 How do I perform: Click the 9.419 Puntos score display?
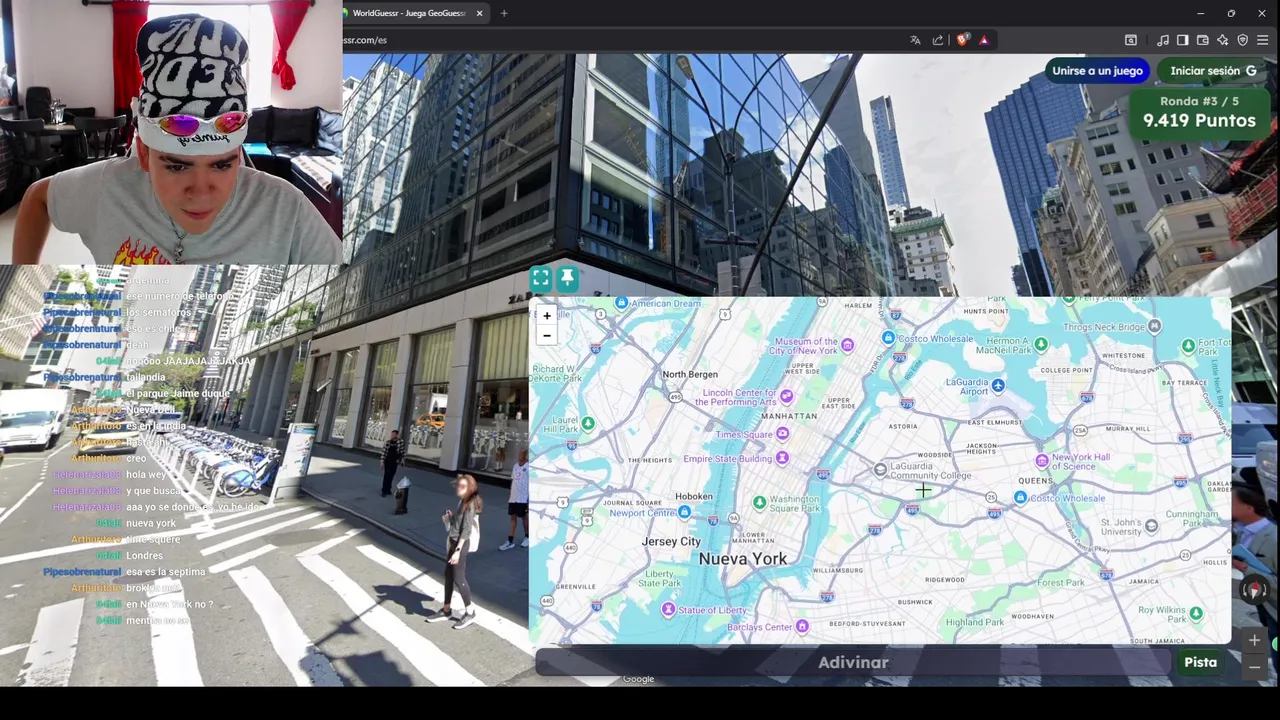pyautogui.click(x=1199, y=120)
